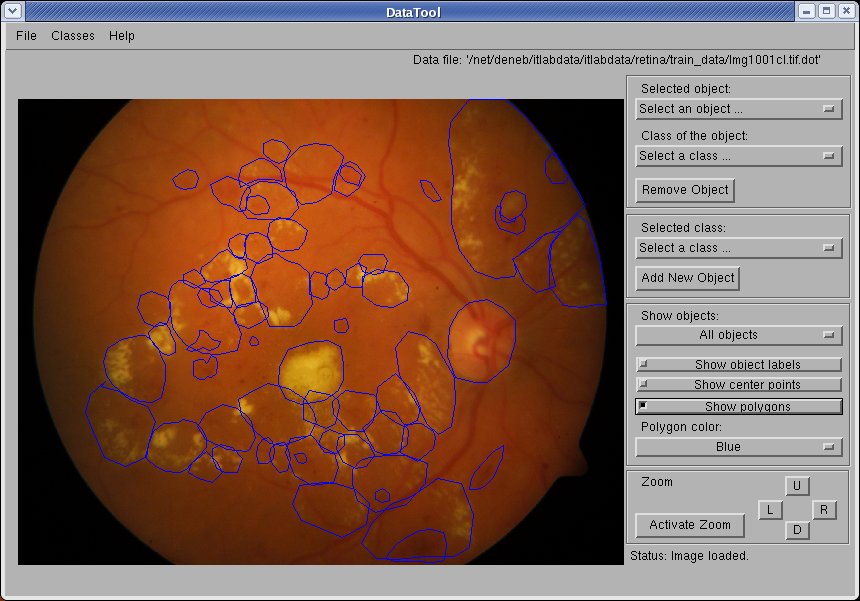Open the window menu icon in title bar
Viewport: 860px width, 601px height.
click(13, 10)
